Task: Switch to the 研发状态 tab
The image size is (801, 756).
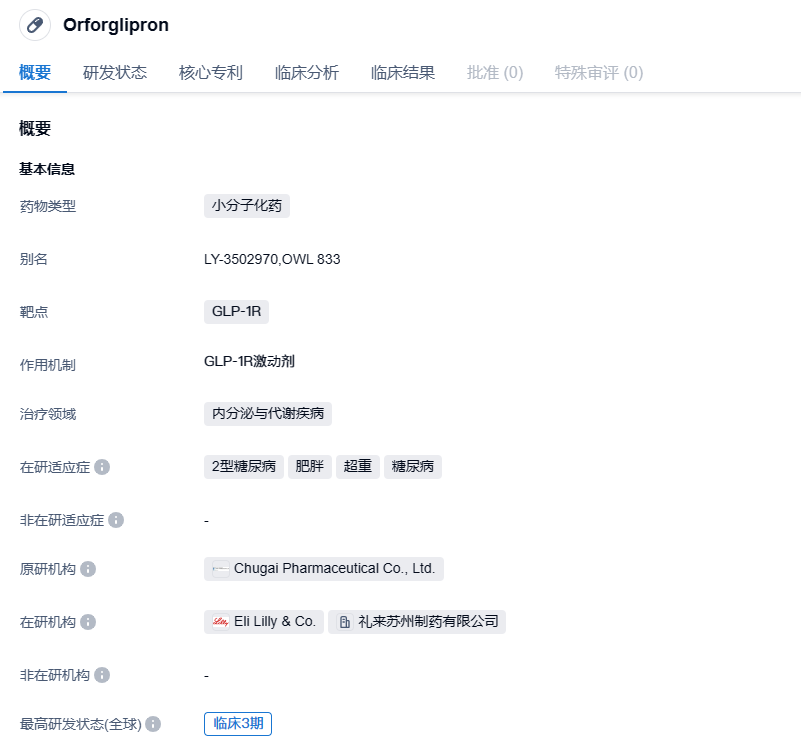Action: coord(115,72)
